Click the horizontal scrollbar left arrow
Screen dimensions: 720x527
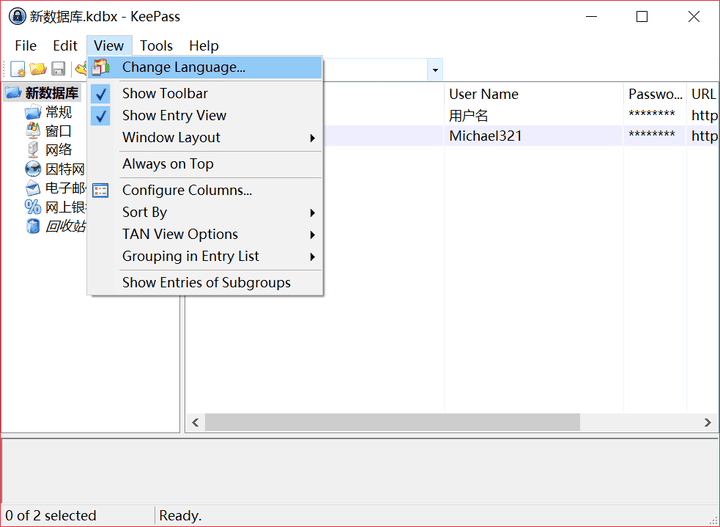pyautogui.click(x=196, y=423)
